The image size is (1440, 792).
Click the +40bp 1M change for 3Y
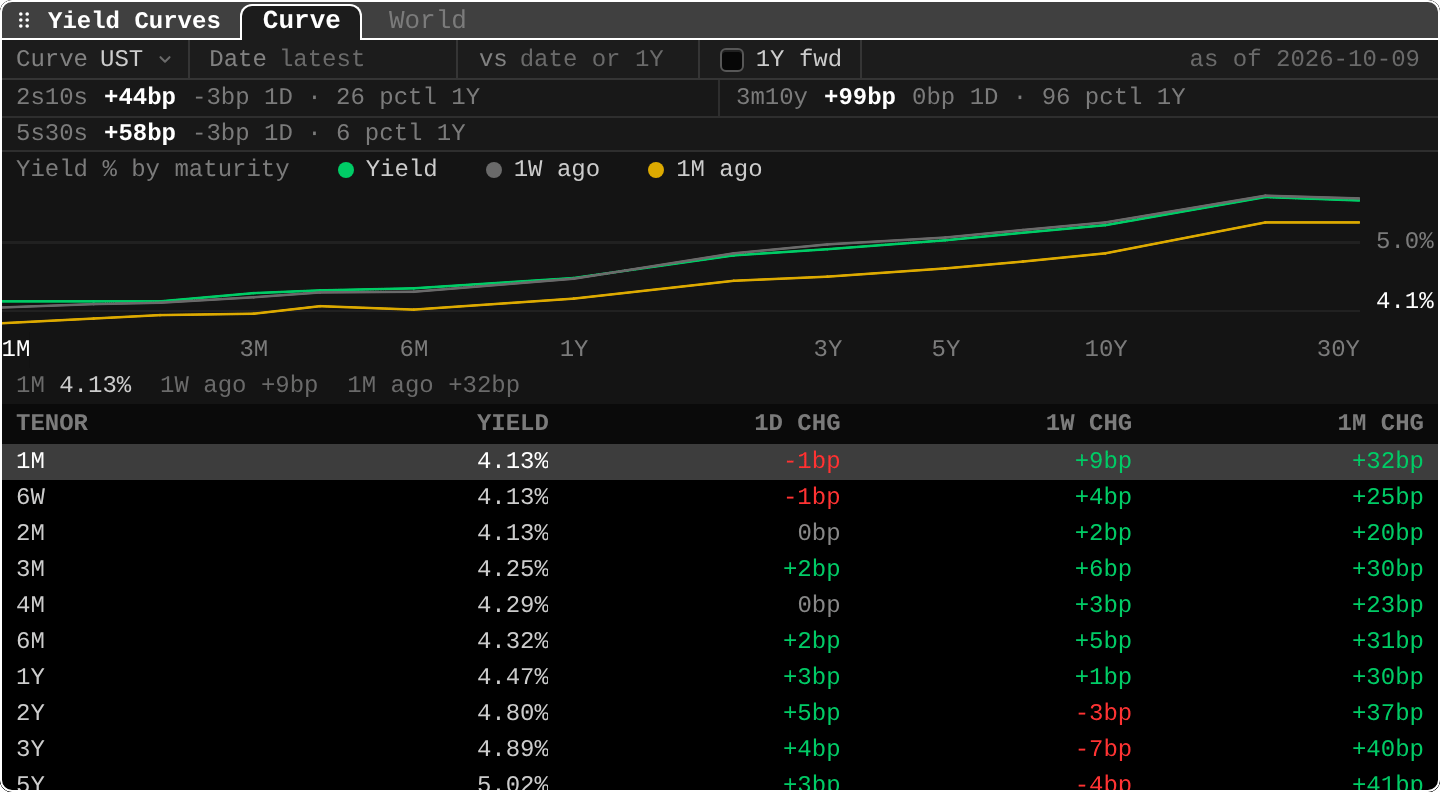(1388, 749)
